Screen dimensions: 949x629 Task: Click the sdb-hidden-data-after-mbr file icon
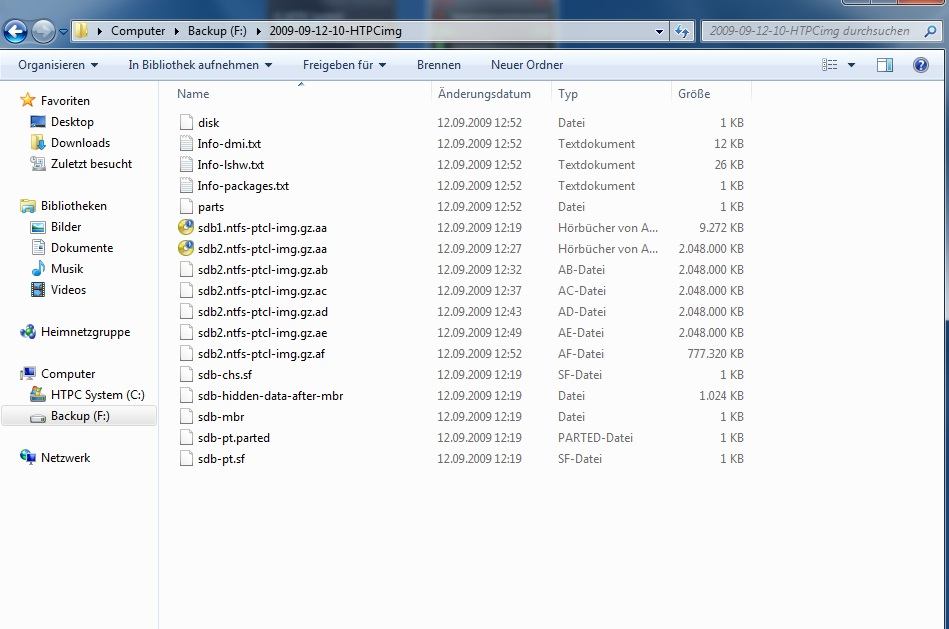(x=186, y=395)
